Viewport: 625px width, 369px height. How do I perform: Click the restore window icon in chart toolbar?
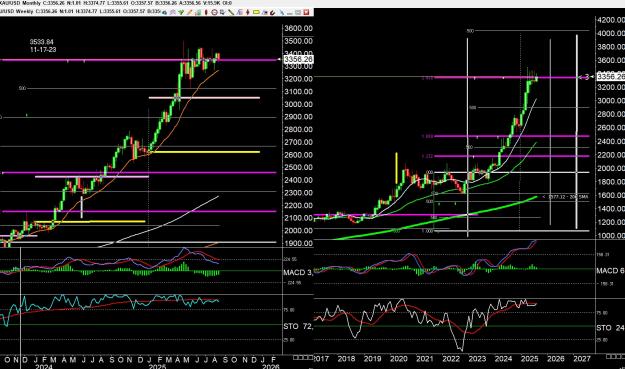point(298,12)
